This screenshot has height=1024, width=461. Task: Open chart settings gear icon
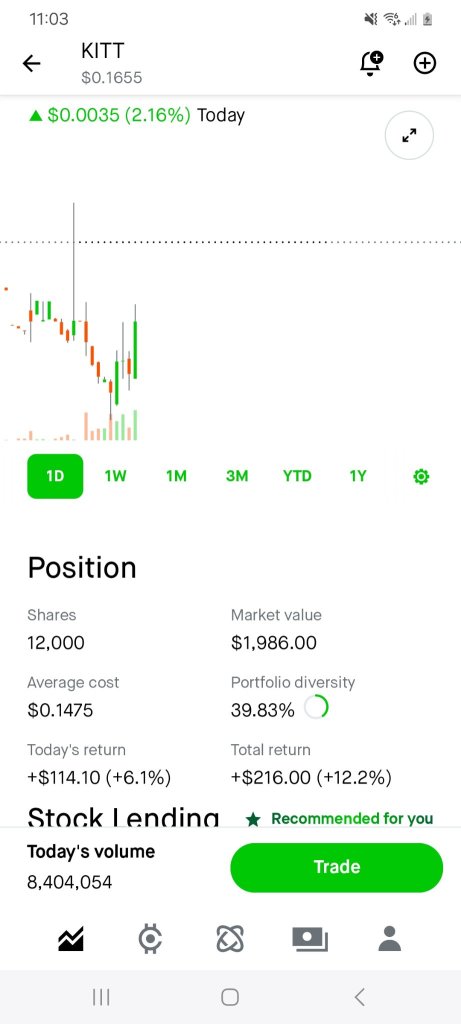421,477
